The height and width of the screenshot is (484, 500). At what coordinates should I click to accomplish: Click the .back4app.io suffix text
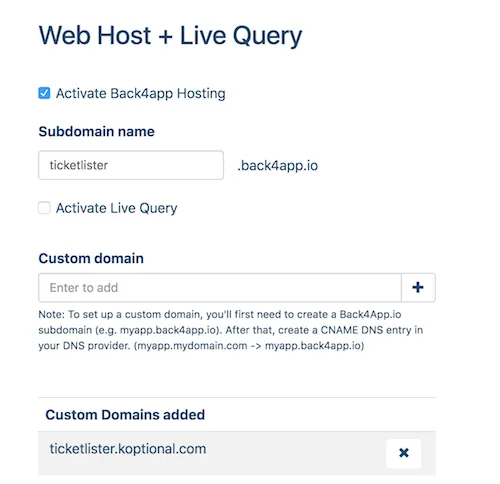coord(278,165)
